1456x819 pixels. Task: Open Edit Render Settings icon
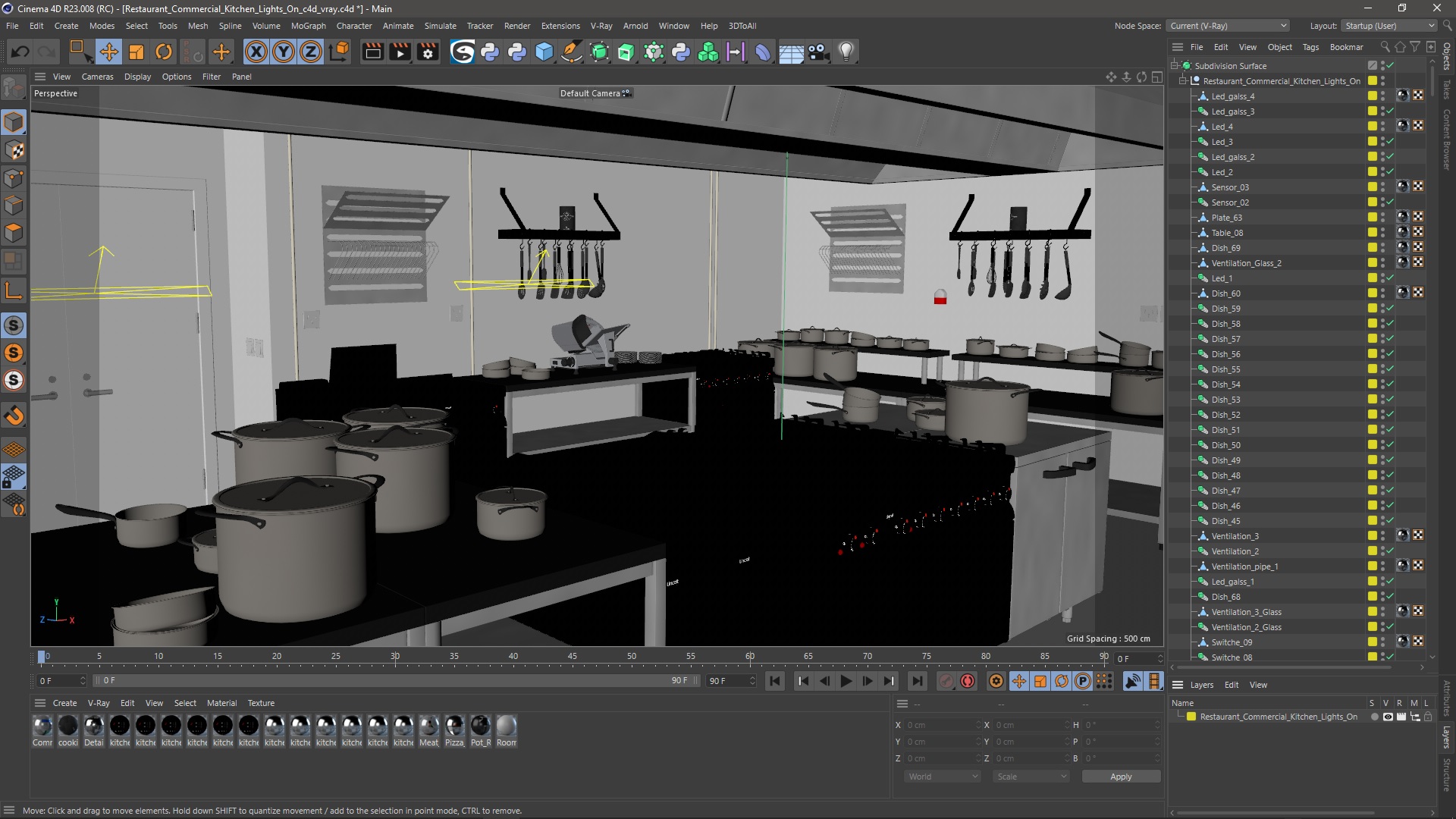(x=428, y=52)
